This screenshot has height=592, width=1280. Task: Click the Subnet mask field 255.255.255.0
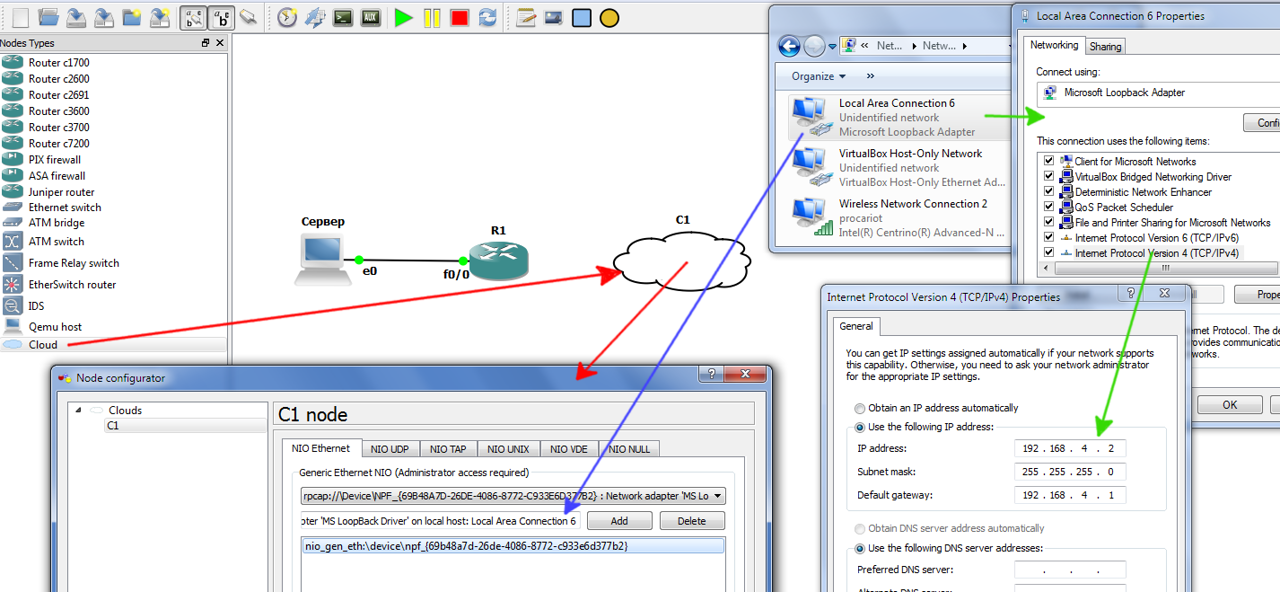point(1070,471)
